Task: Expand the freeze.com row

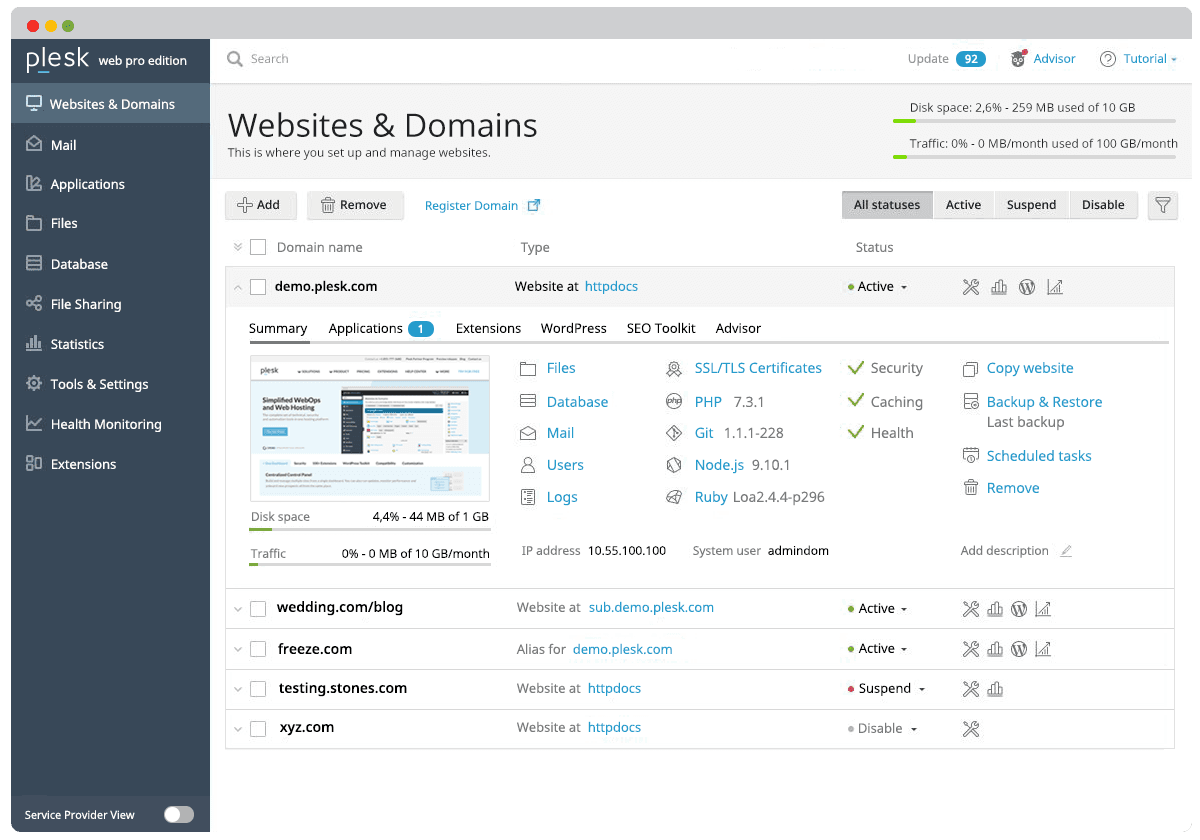Action: (x=237, y=649)
